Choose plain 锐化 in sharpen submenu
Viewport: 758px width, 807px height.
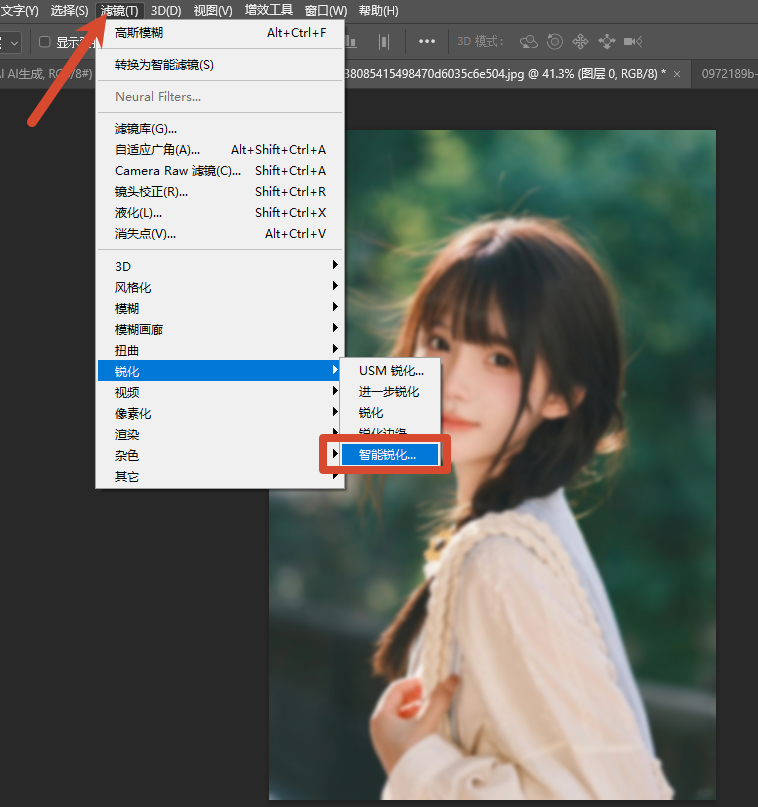tap(391, 413)
